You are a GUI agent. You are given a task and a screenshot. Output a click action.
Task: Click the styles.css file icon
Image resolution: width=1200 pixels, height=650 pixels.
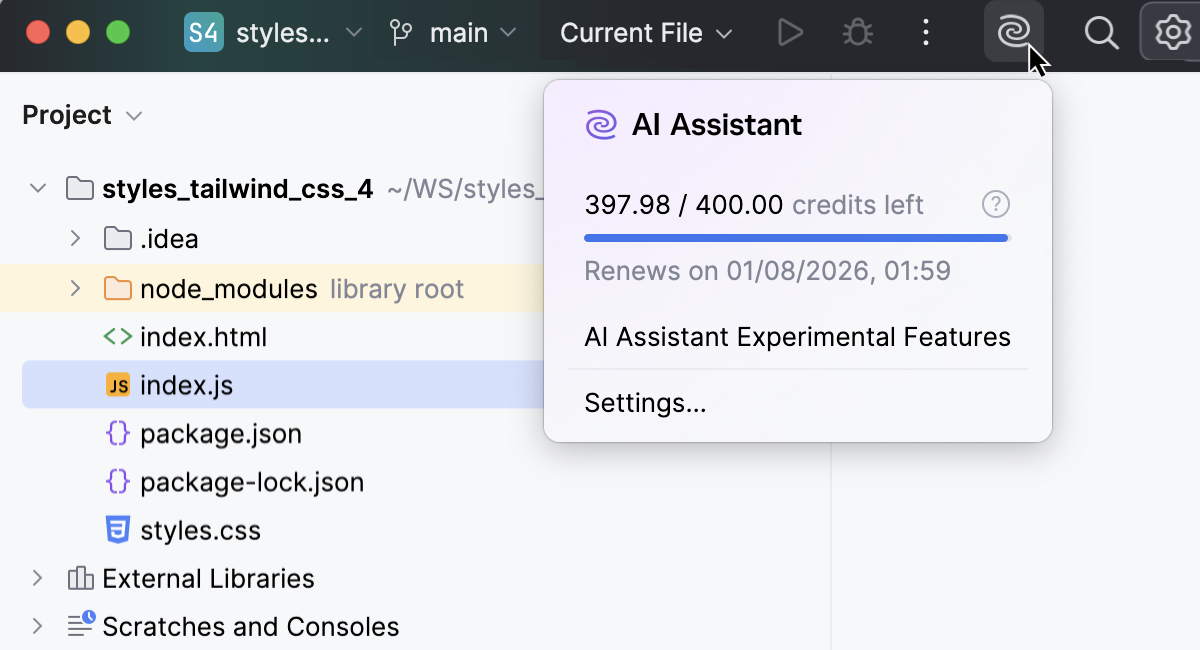tap(118, 530)
